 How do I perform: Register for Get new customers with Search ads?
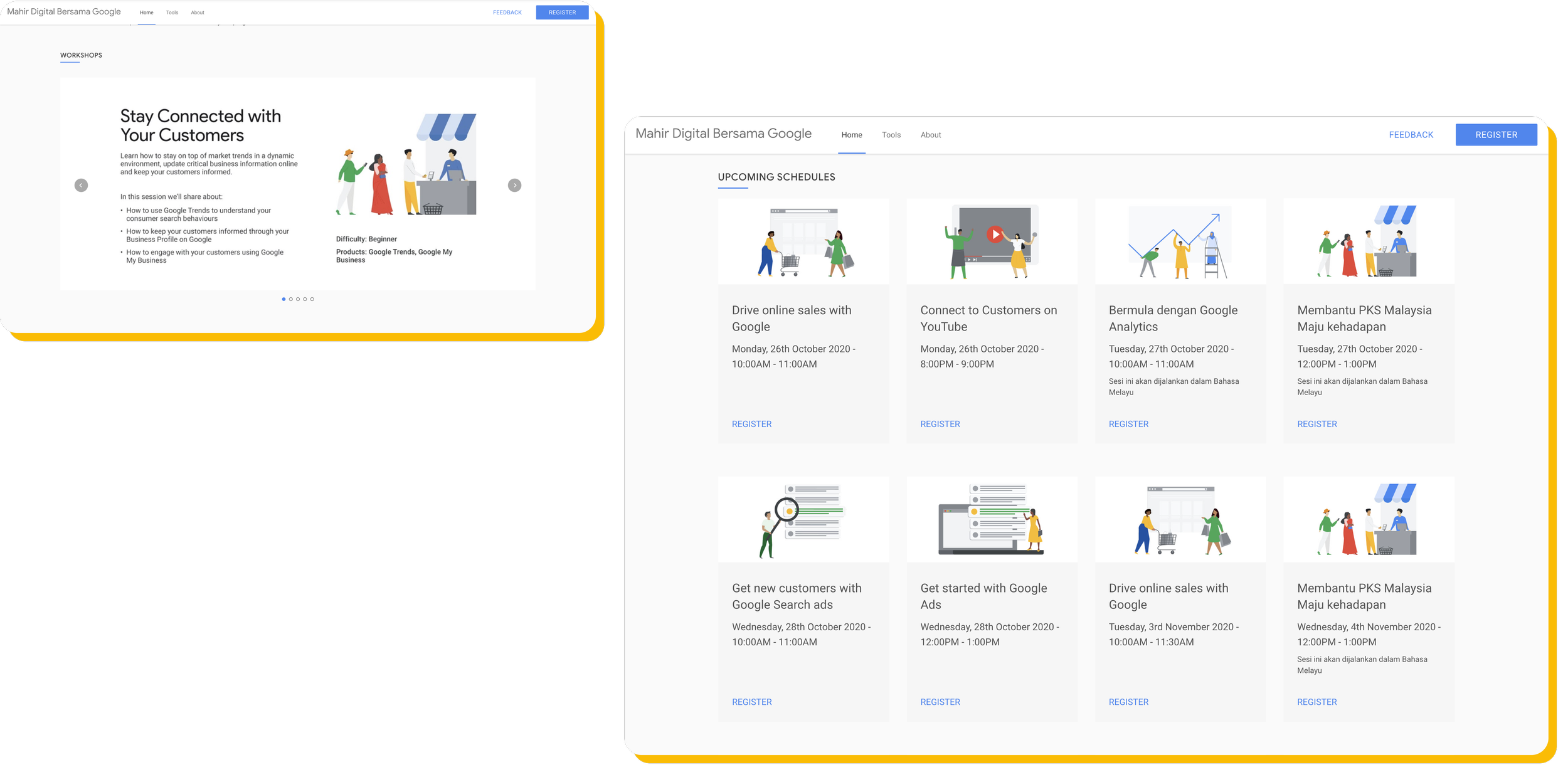pyautogui.click(x=751, y=702)
